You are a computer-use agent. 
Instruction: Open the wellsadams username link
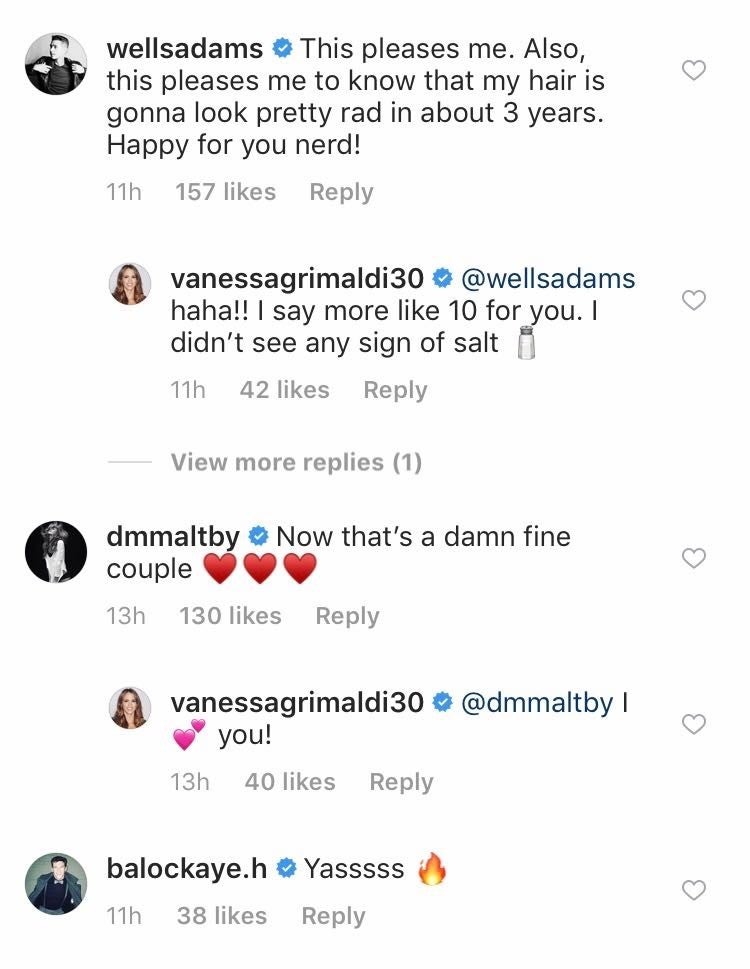click(185, 48)
